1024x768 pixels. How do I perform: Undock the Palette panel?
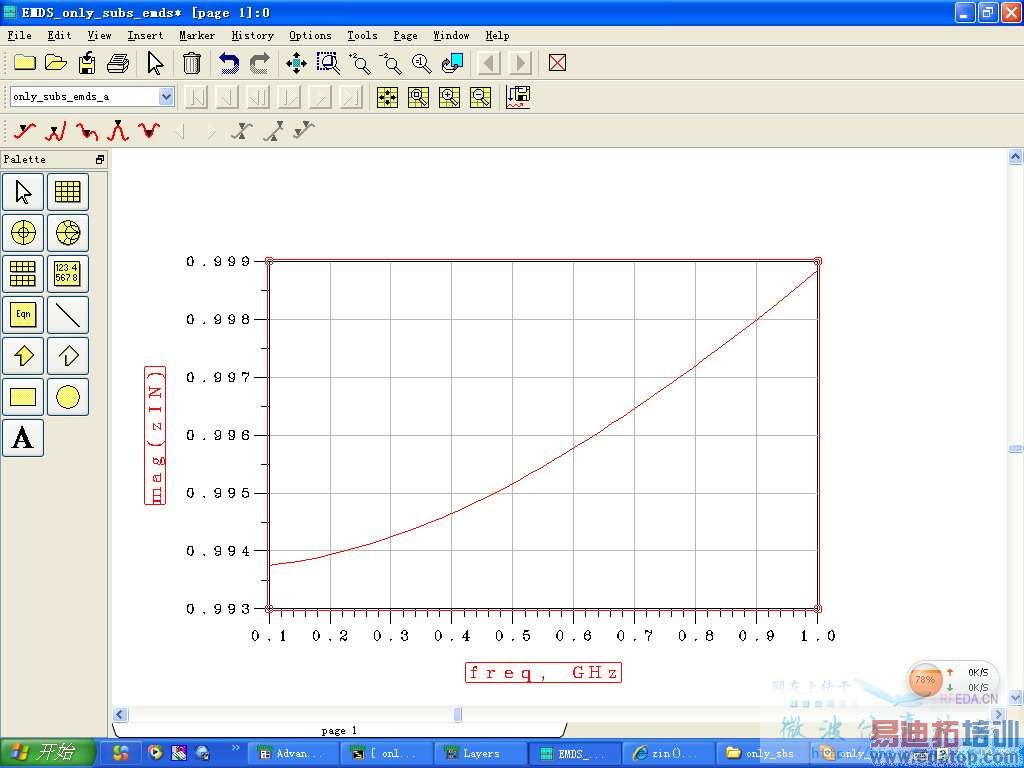(99, 159)
